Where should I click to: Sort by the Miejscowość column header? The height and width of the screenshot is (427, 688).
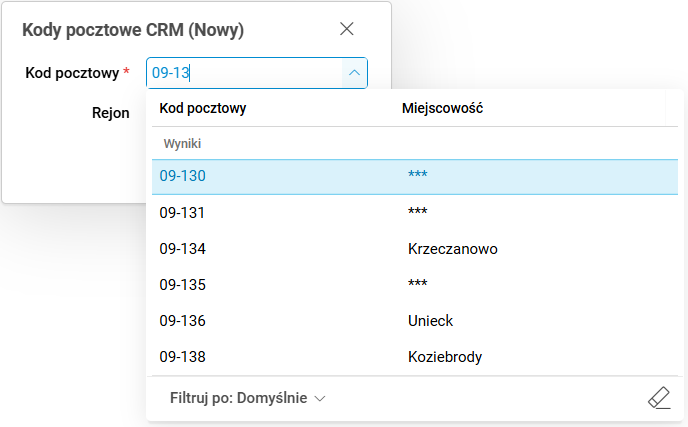pyautogui.click(x=443, y=107)
